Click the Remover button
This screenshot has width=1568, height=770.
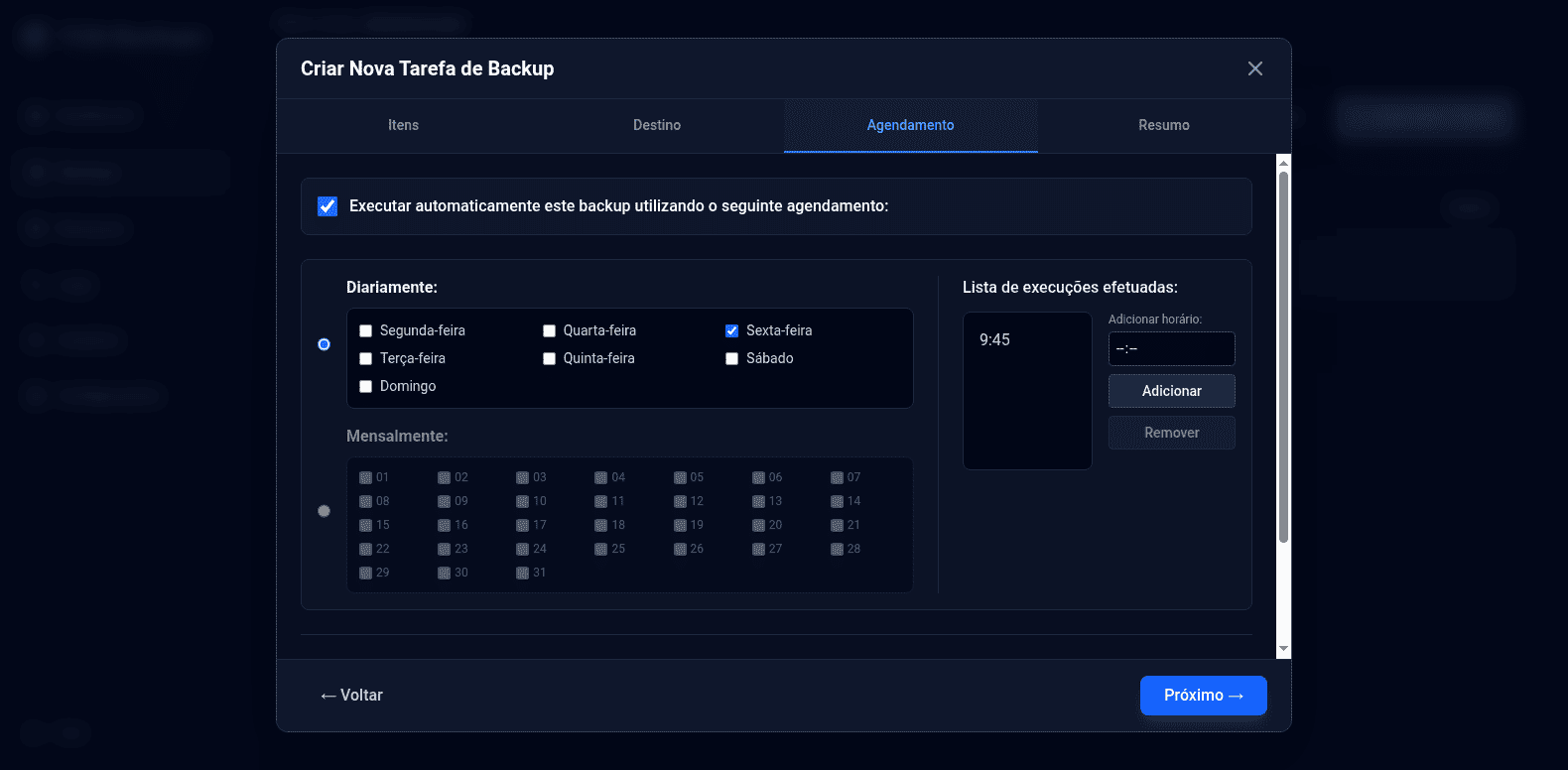pyautogui.click(x=1171, y=433)
